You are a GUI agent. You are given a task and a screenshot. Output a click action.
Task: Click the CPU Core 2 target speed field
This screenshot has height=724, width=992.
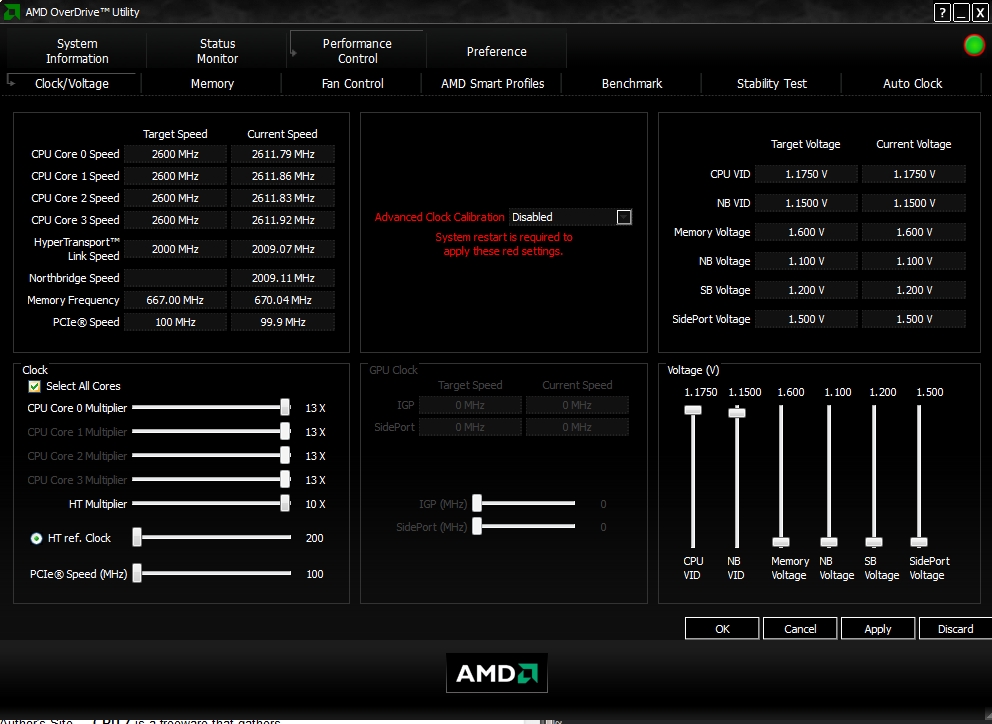175,198
